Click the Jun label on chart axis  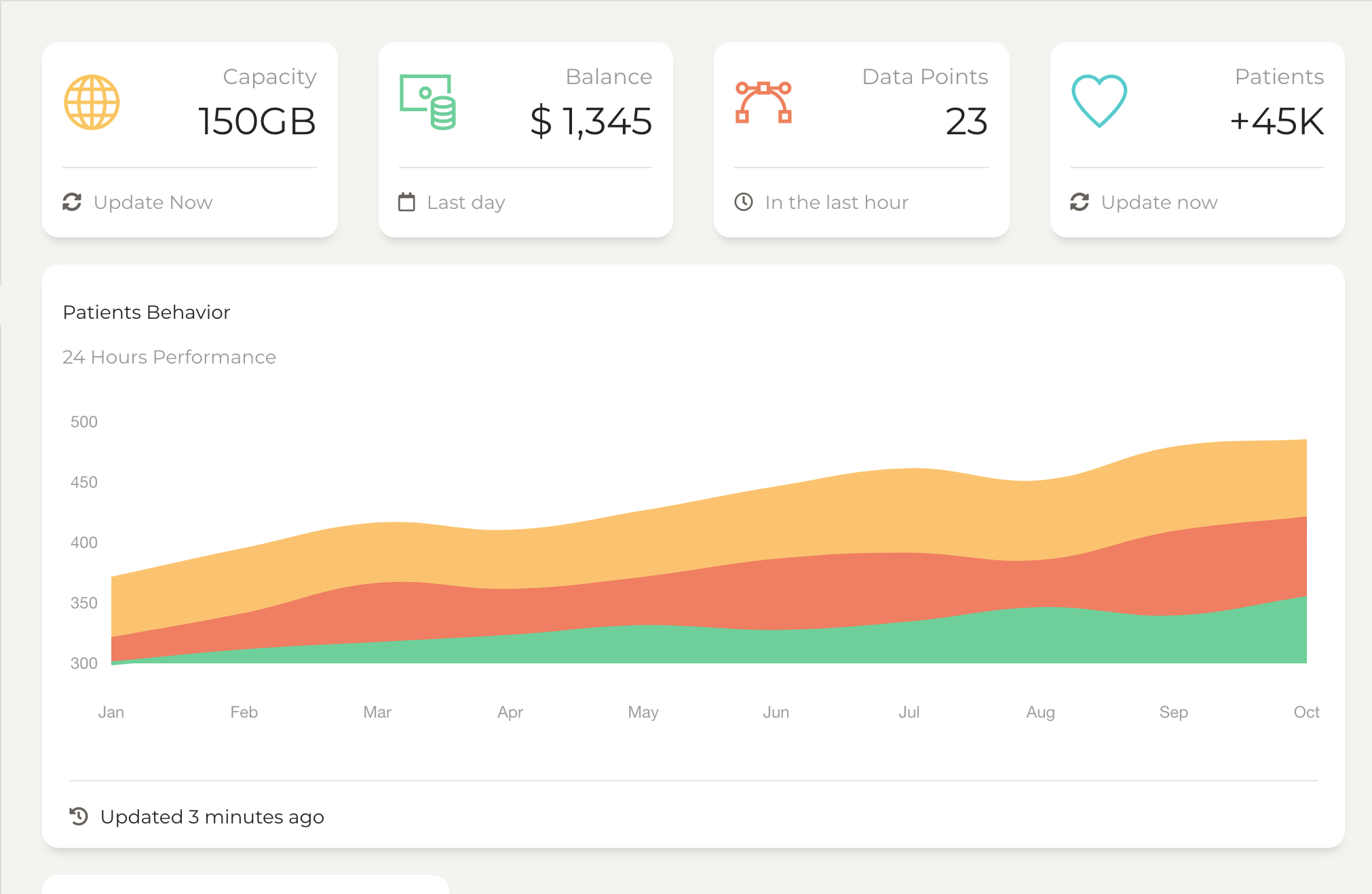[776, 712]
